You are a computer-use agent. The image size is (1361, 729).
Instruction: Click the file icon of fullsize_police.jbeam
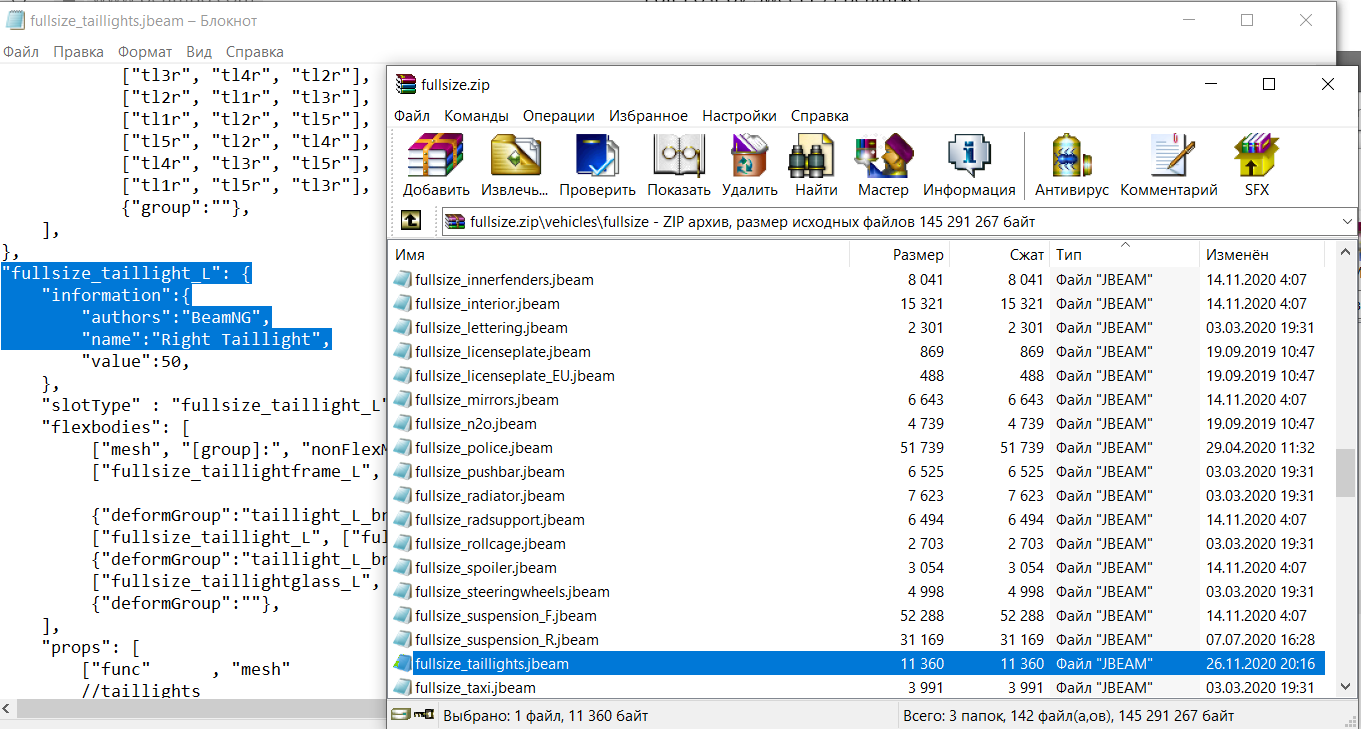click(x=403, y=448)
